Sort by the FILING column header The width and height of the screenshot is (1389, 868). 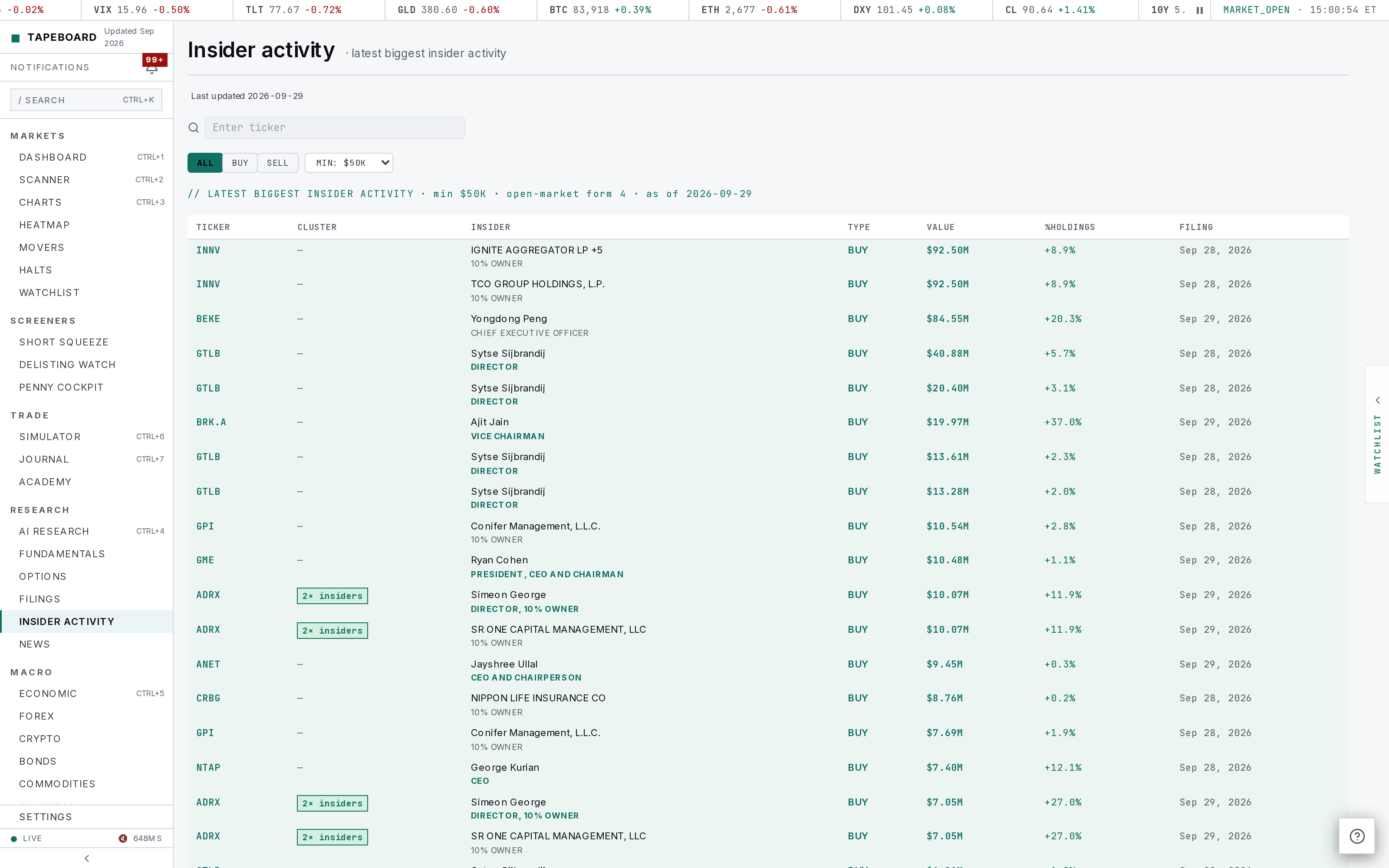click(1196, 227)
